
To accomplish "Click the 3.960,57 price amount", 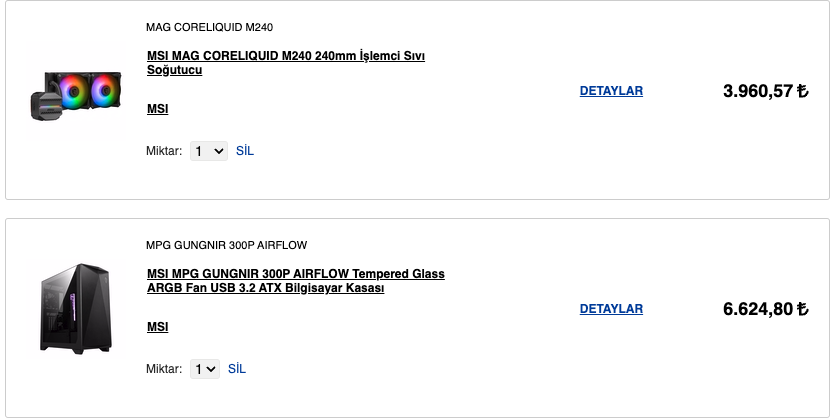I will coord(757,92).
